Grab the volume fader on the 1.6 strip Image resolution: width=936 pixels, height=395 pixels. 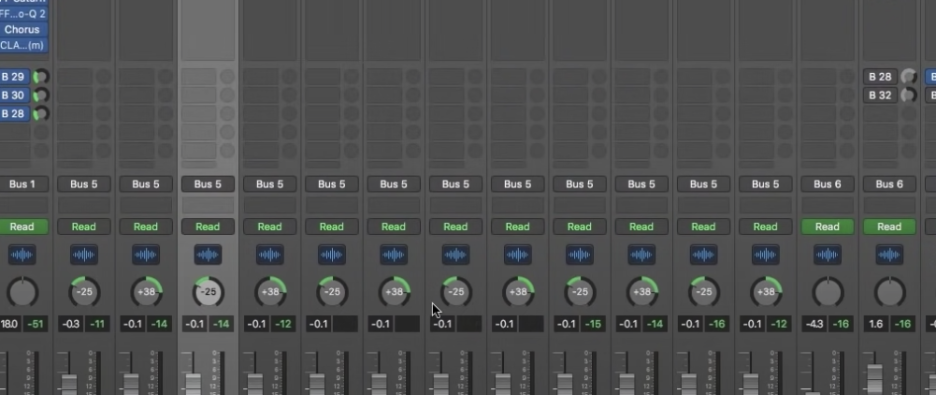[875, 379]
